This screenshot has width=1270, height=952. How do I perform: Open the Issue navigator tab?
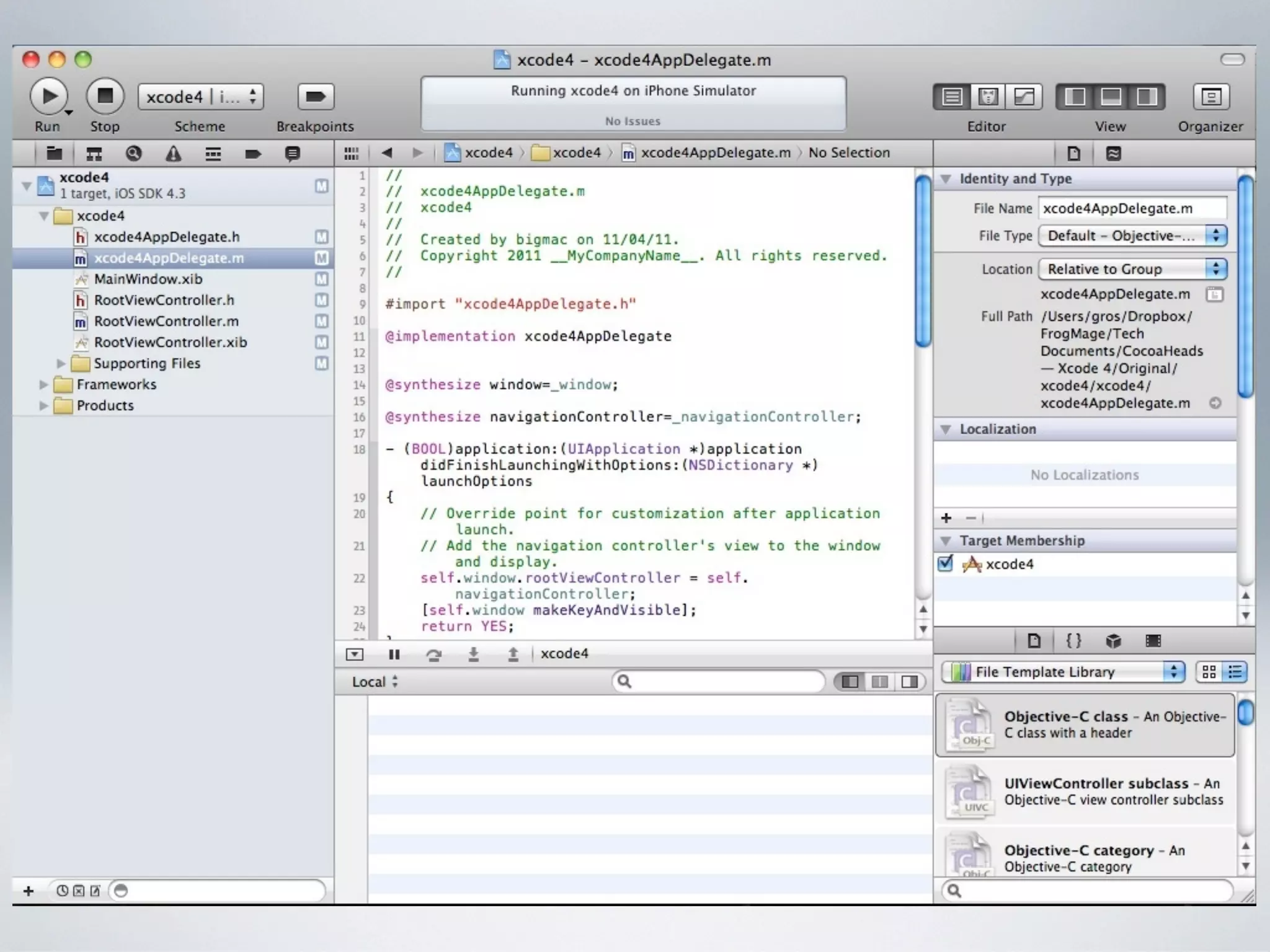(x=173, y=154)
